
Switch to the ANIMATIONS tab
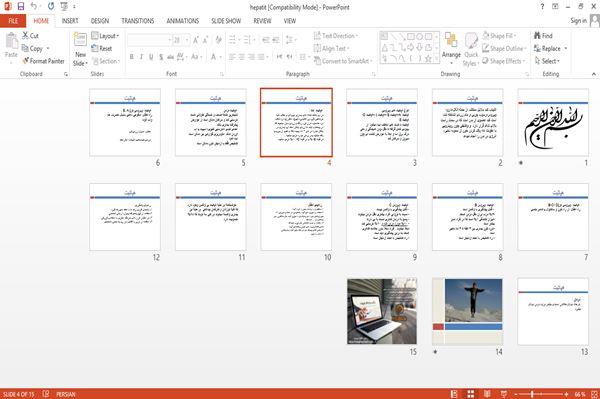point(183,21)
